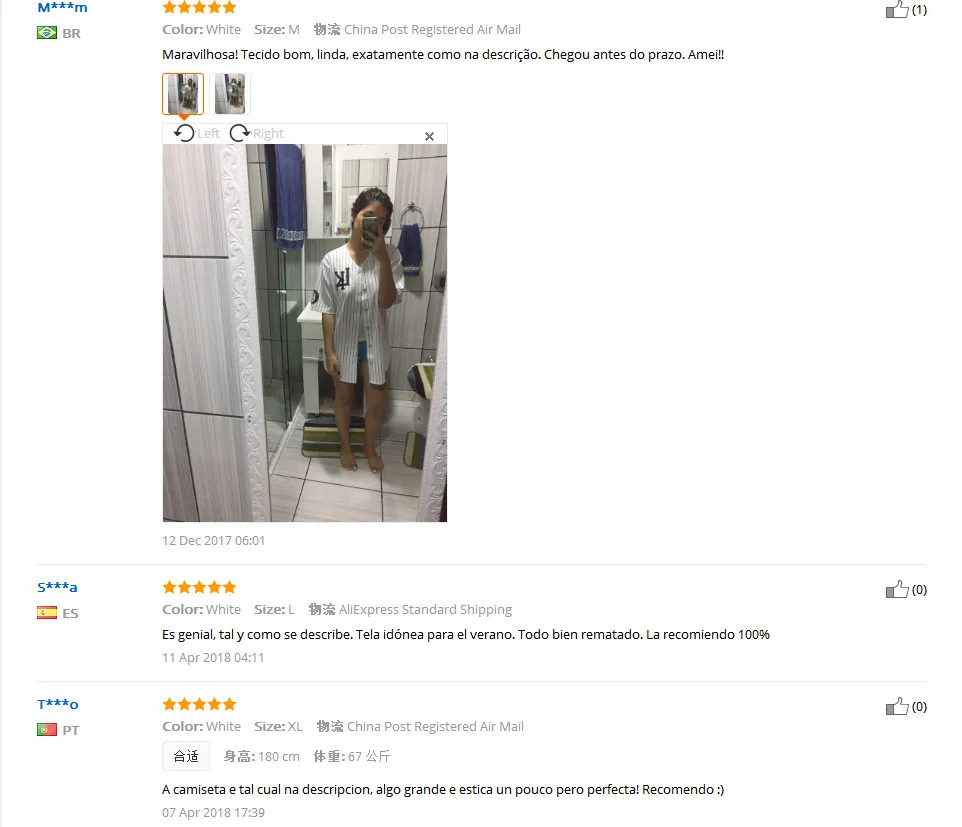The width and height of the screenshot is (962, 827).
Task: Like the review by S***a
Action: point(897,590)
